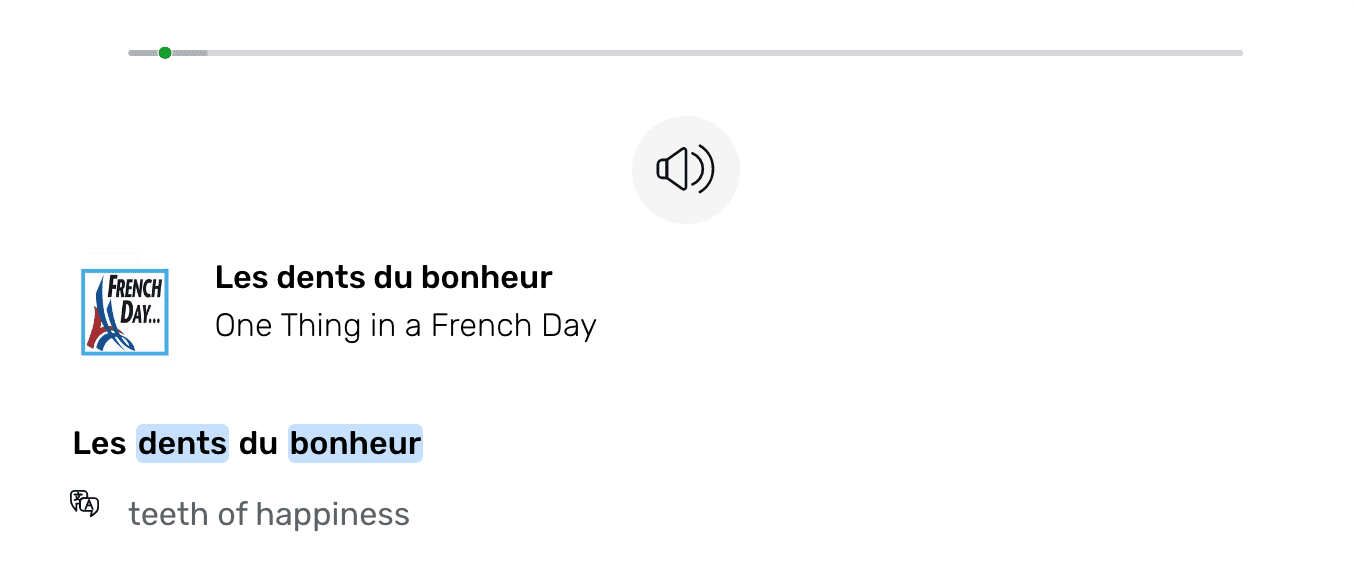Click the word "Les" in the transcript sentence
The width and height of the screenshot is (1354, 582).
click(99, 443)
